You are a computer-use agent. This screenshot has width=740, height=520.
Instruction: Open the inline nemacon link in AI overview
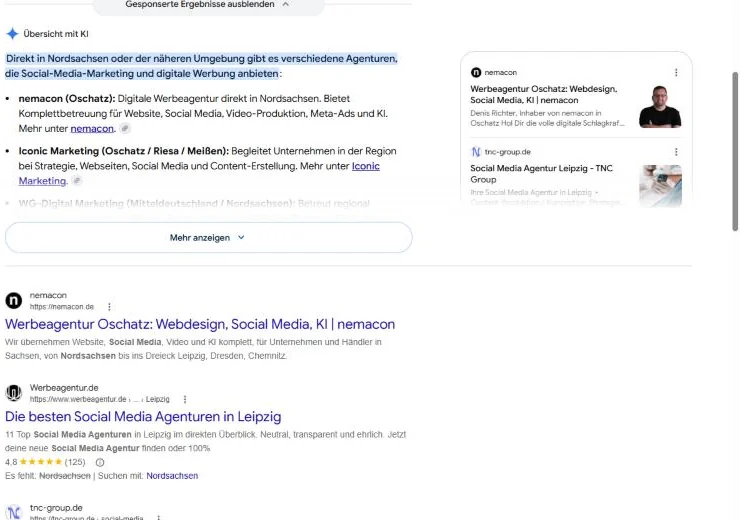pyautogui.click(x=92, y=128)
